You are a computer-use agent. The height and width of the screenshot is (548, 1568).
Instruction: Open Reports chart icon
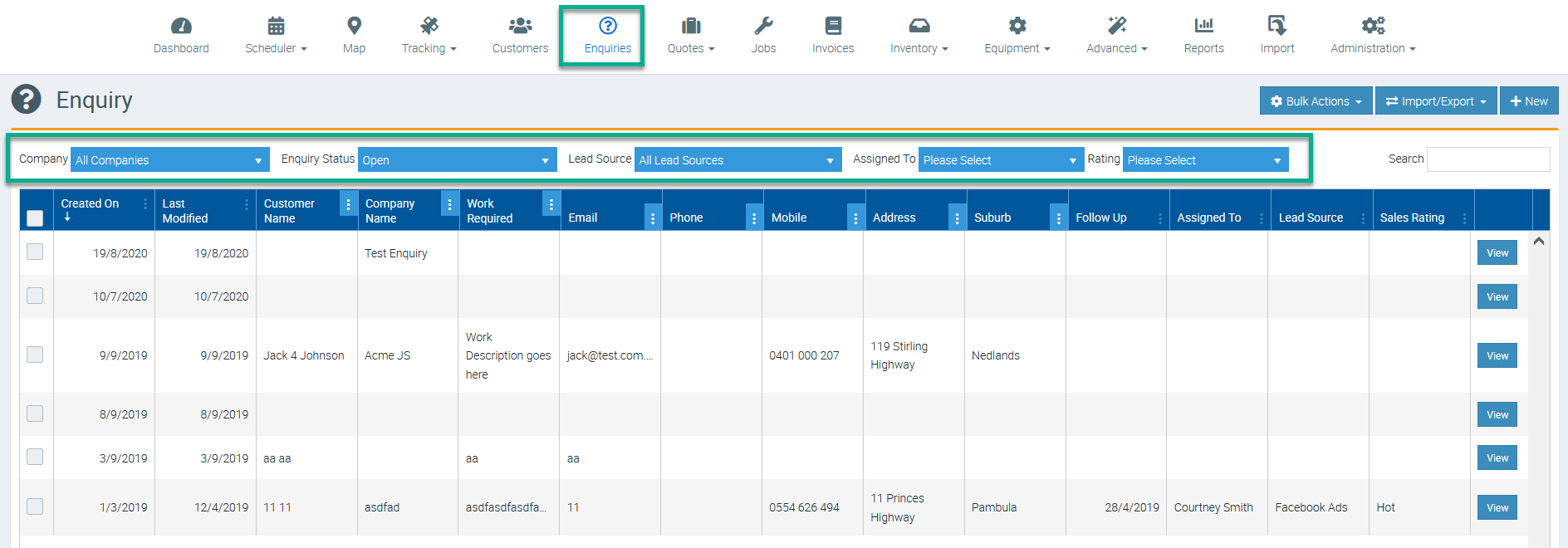1203,26
